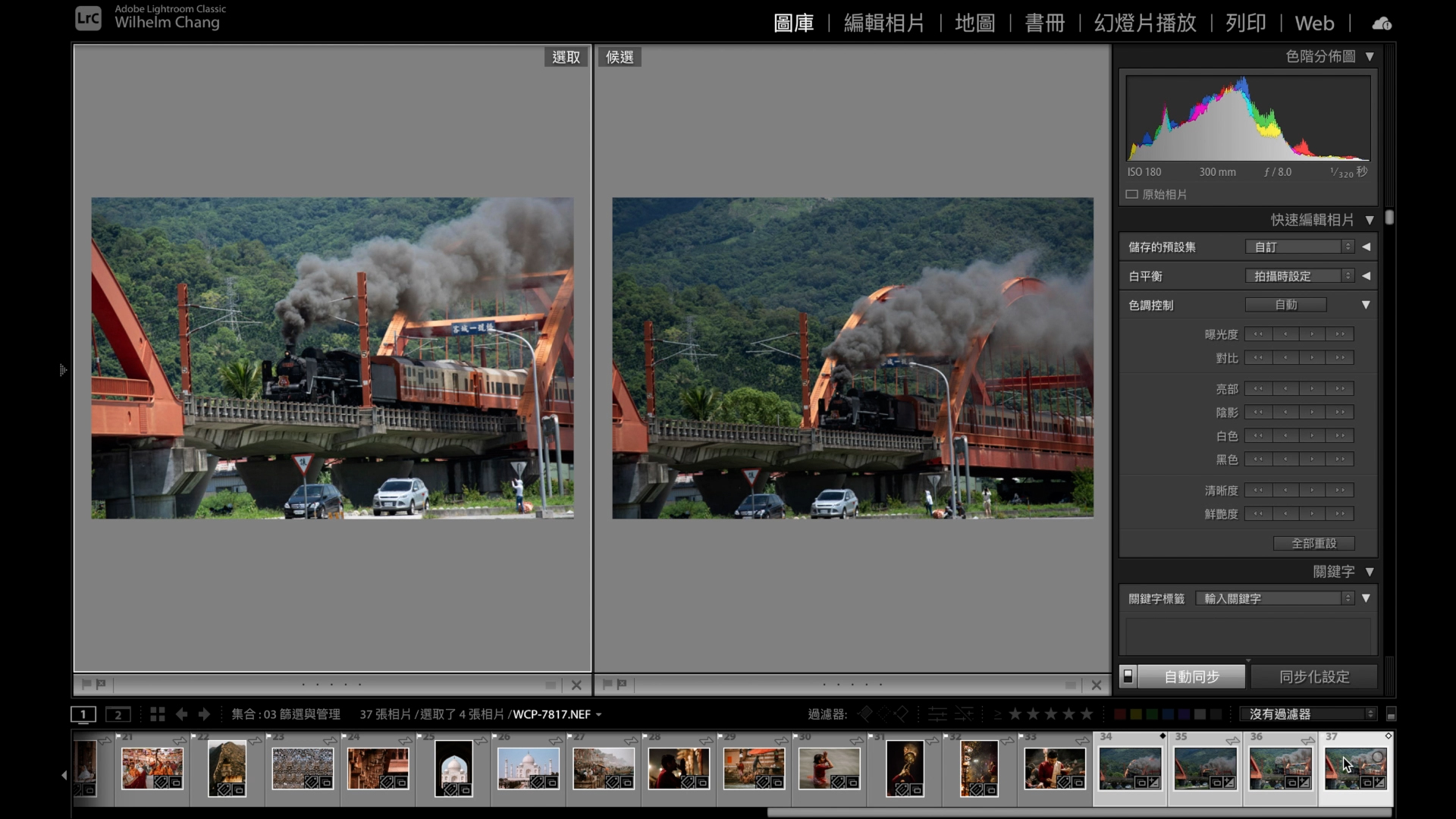Decrease 白色 by a large step

coord(1258,436)
